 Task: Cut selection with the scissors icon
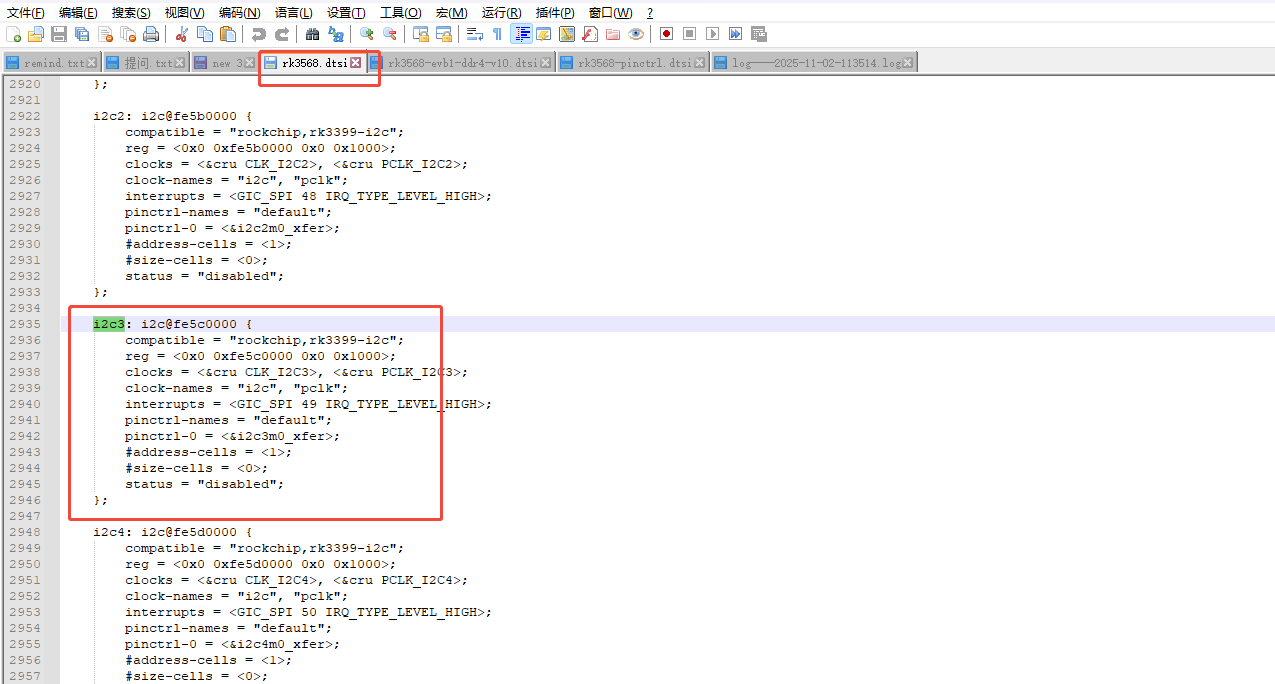click(182, 34)
